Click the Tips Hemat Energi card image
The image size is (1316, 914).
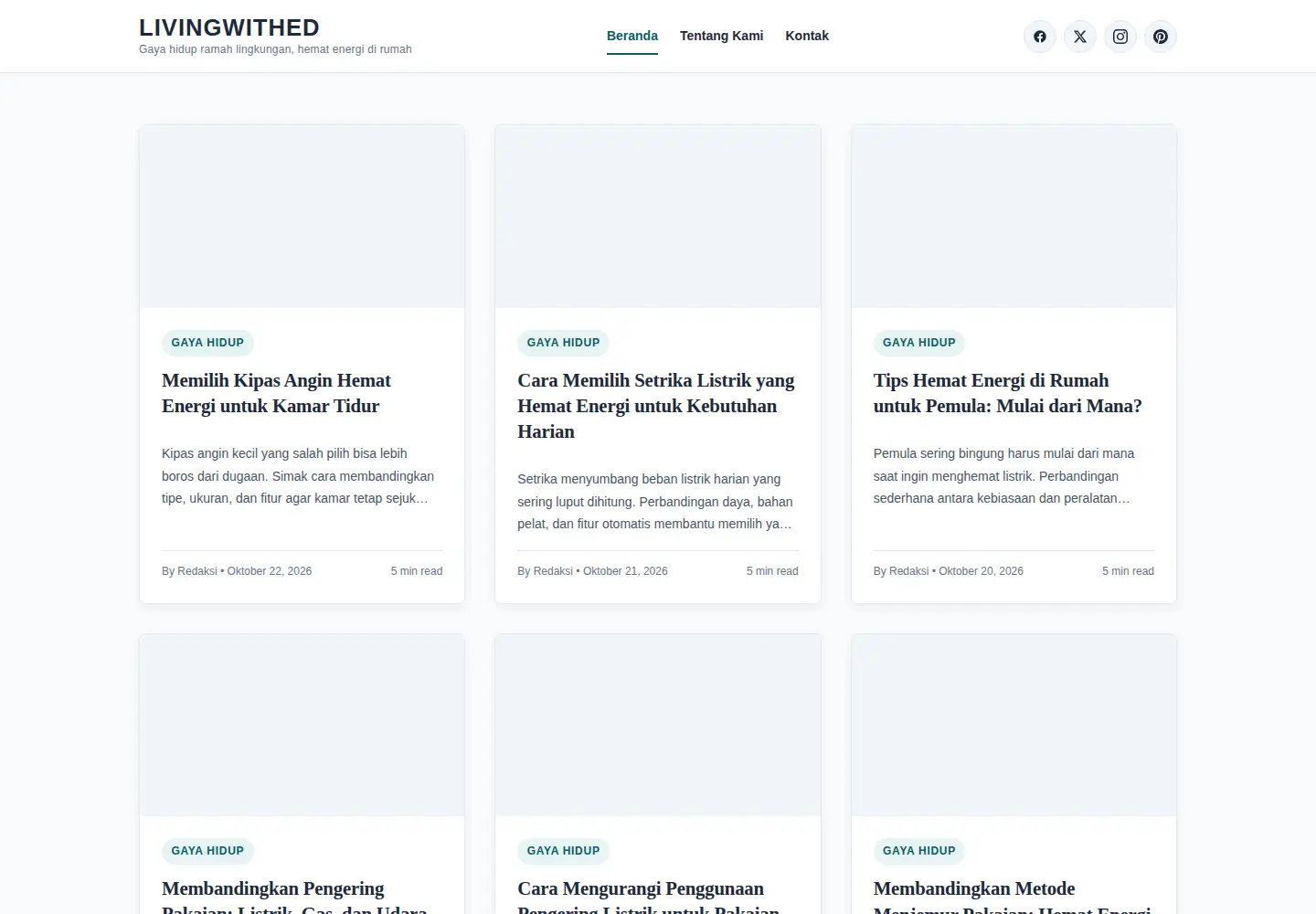click(1014, 217)
